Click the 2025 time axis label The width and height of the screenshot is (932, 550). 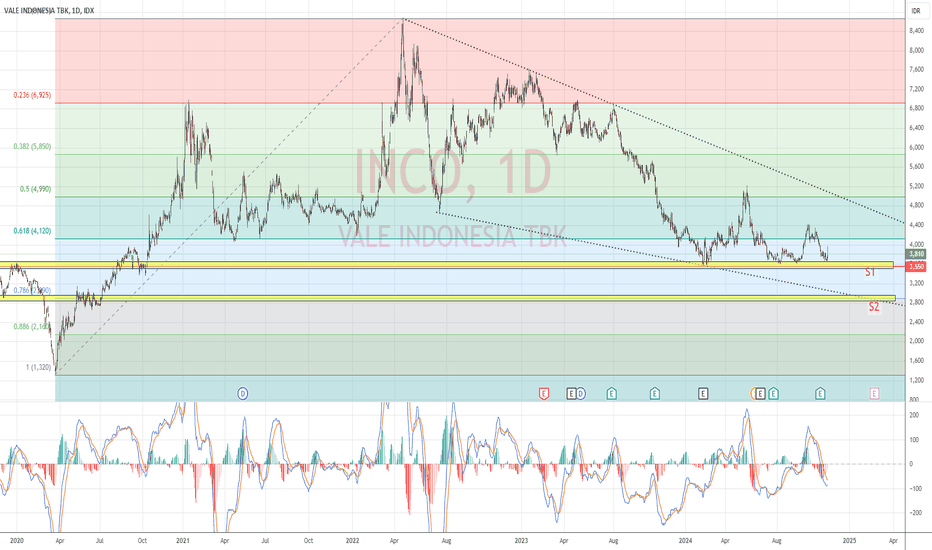(849, 540)
